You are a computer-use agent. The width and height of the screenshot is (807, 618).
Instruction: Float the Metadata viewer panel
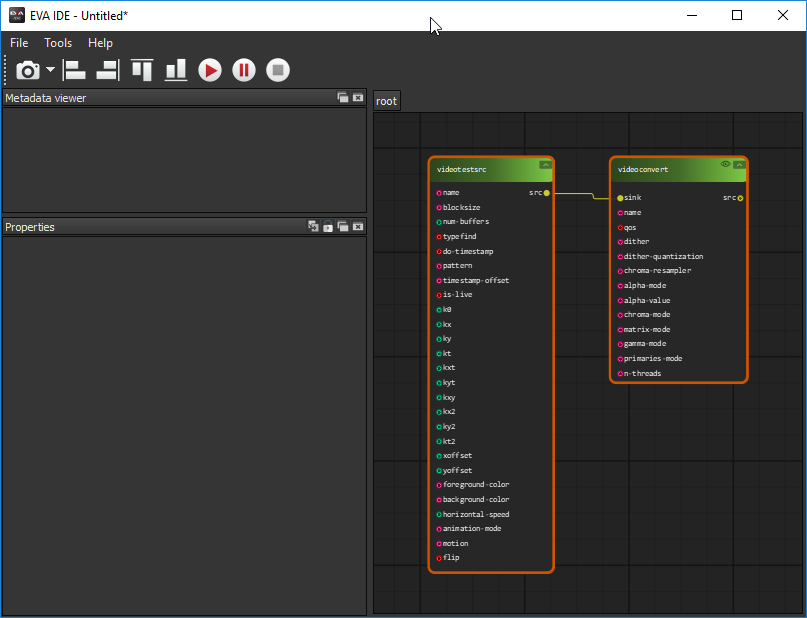point(343,98)
